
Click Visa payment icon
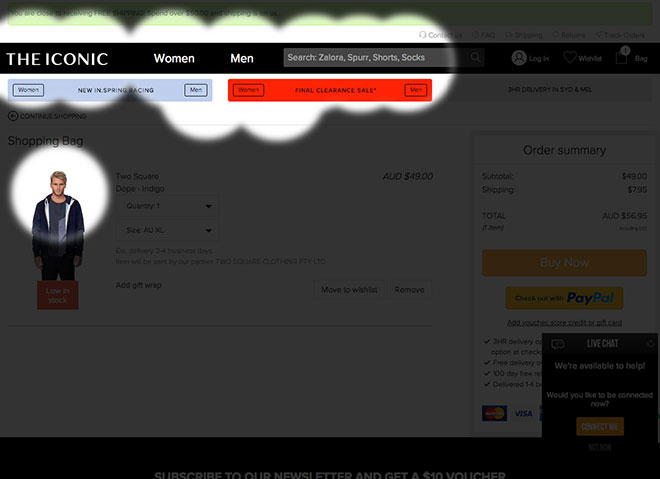click(x=523, y=413)
